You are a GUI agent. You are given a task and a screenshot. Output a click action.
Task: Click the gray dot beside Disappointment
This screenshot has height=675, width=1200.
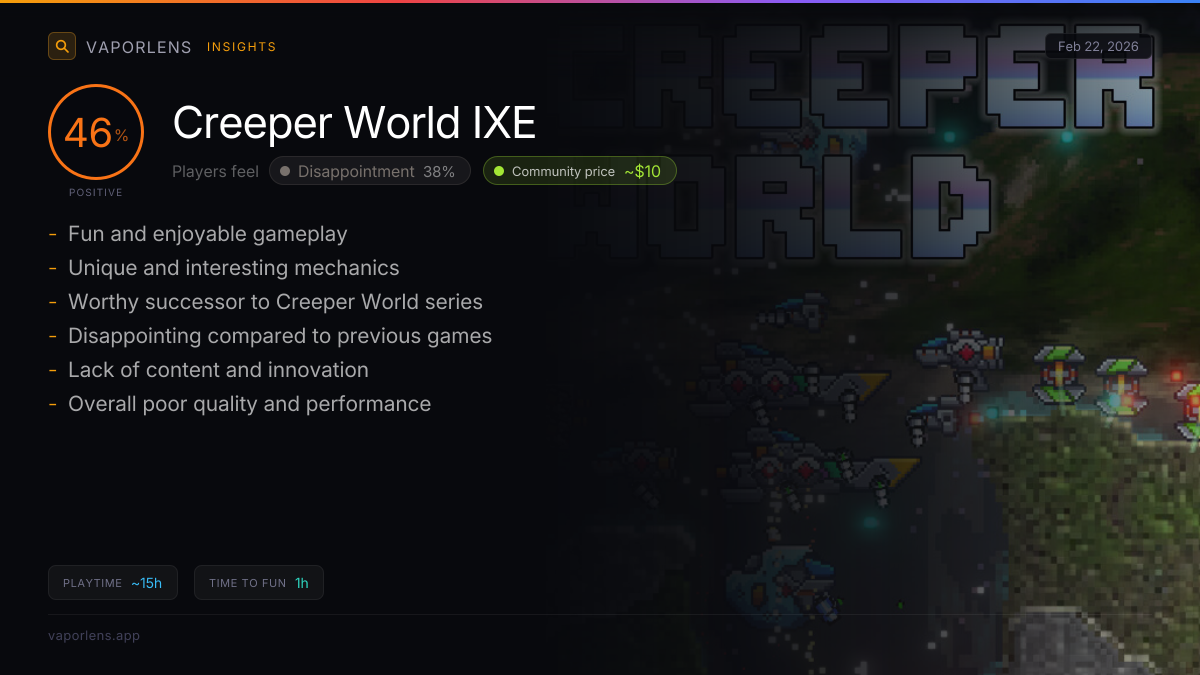pos(285,171)
